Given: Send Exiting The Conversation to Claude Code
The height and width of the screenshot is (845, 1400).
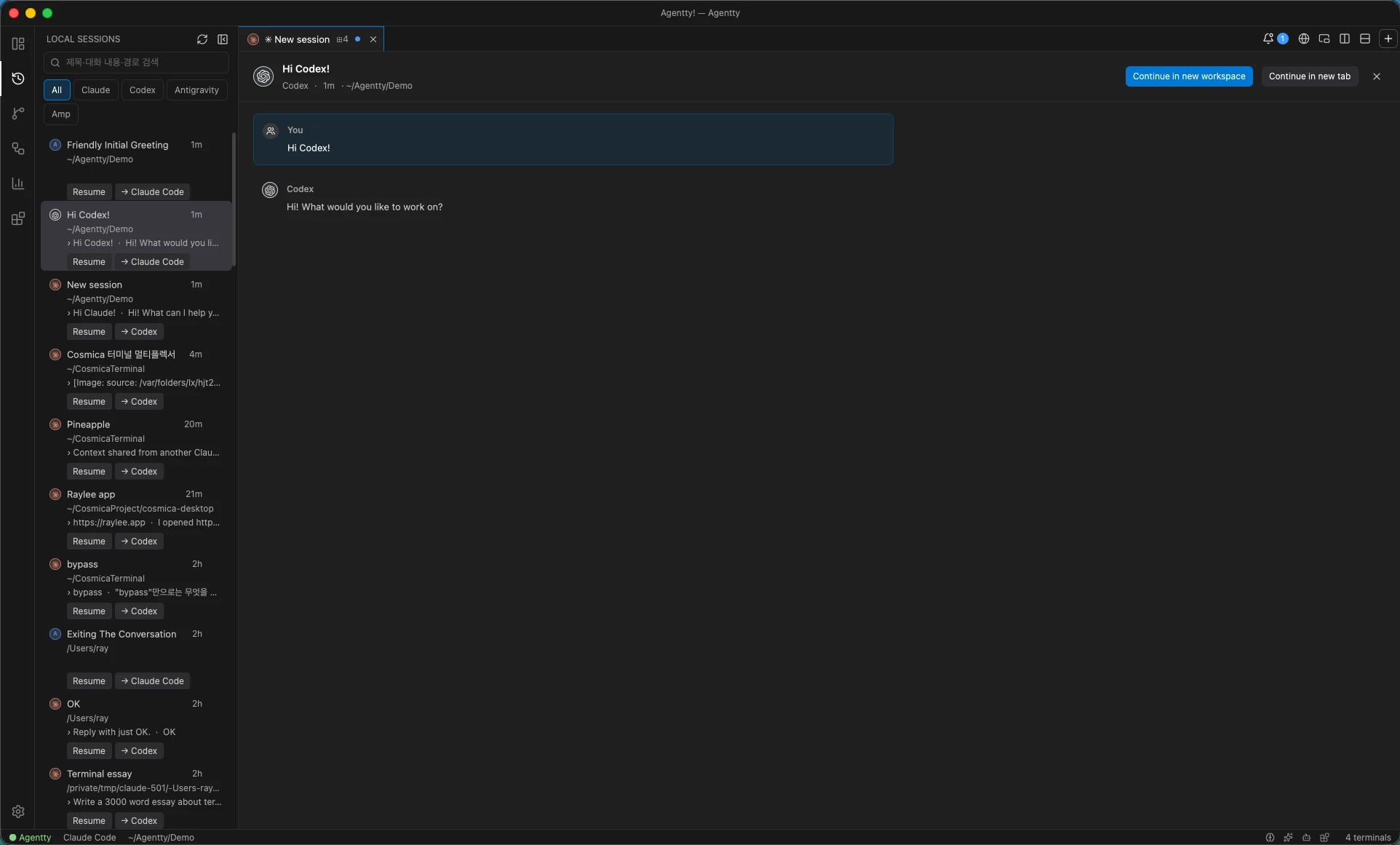Looking at the screenshot, I should pos(152,681).
